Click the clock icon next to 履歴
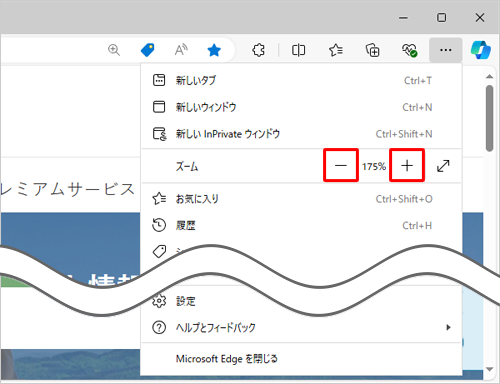Viewport: 500px width, 384px height. click(159, 225)
